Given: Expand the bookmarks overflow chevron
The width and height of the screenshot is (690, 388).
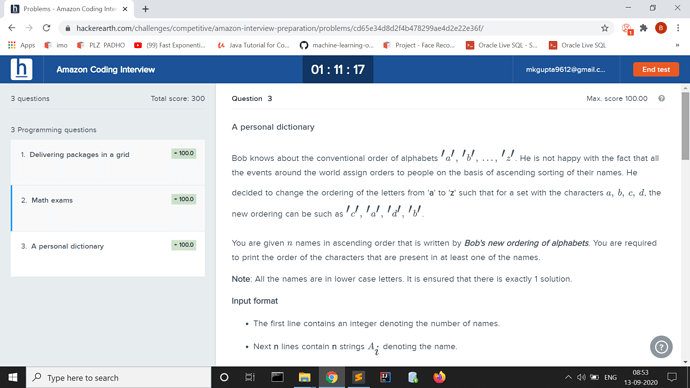Looking at the screenshot, I should pos(677,45).
